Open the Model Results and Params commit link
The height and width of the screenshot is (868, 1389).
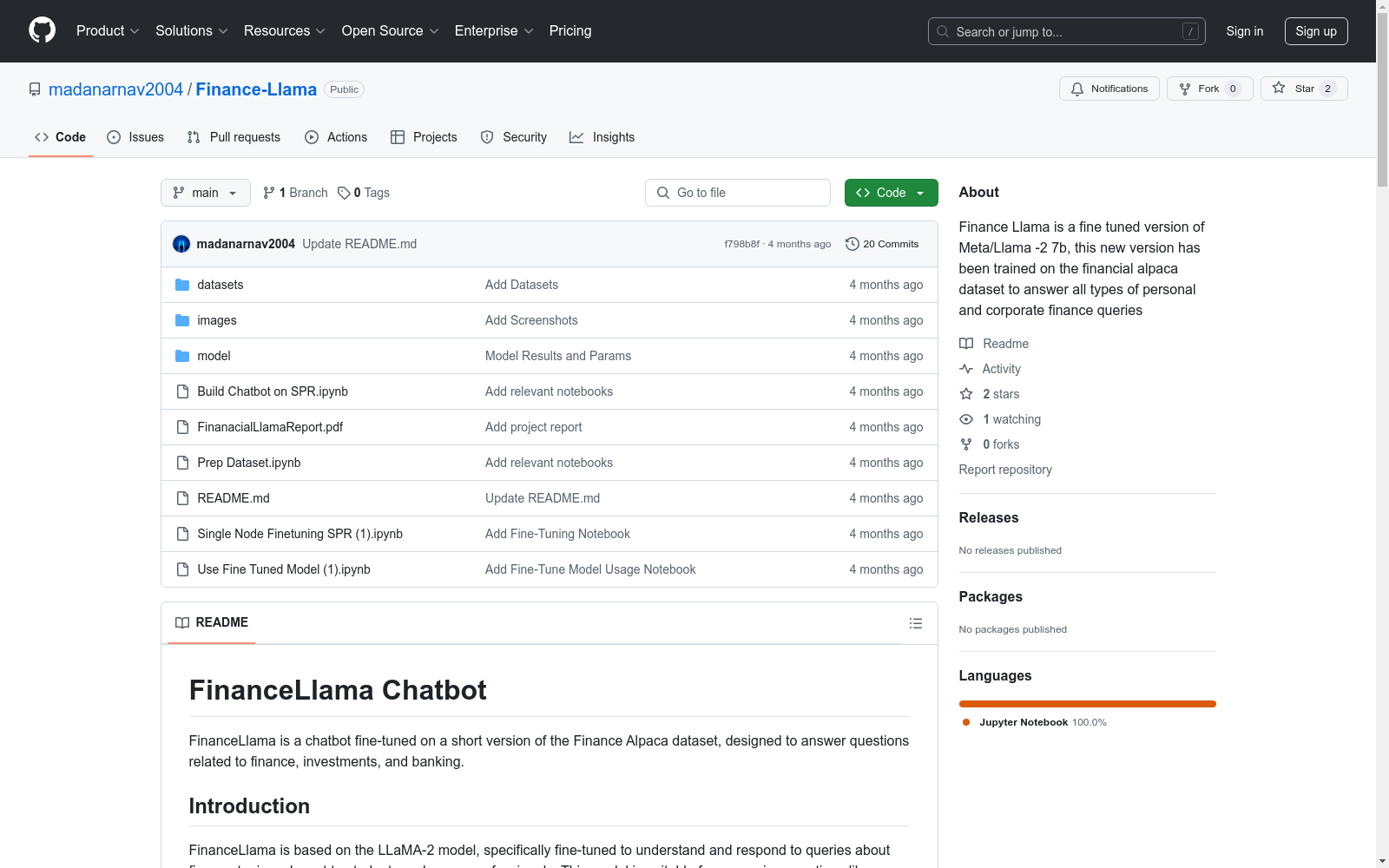[558, 356]
